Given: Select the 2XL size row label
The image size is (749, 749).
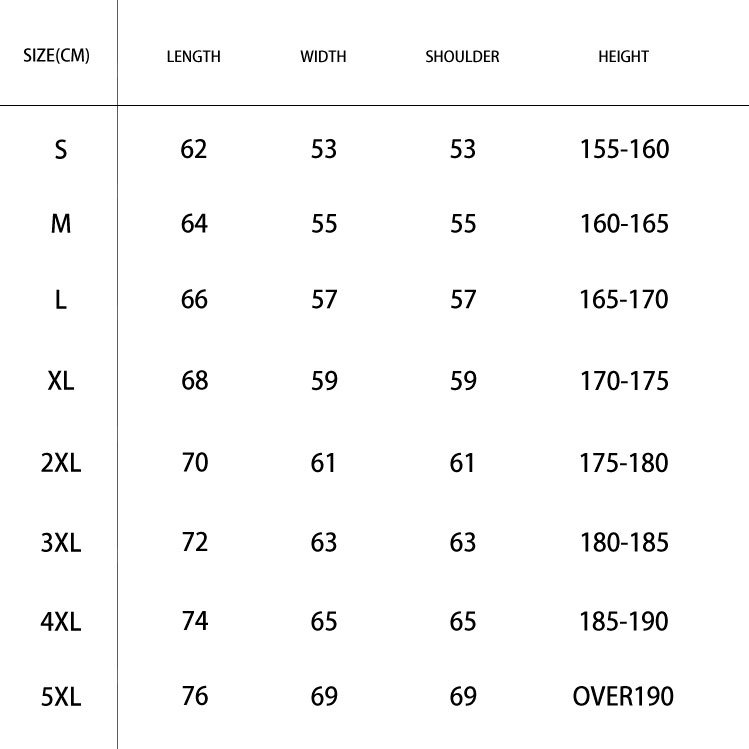Looking at the screenshot, I should tap(61, 463).
